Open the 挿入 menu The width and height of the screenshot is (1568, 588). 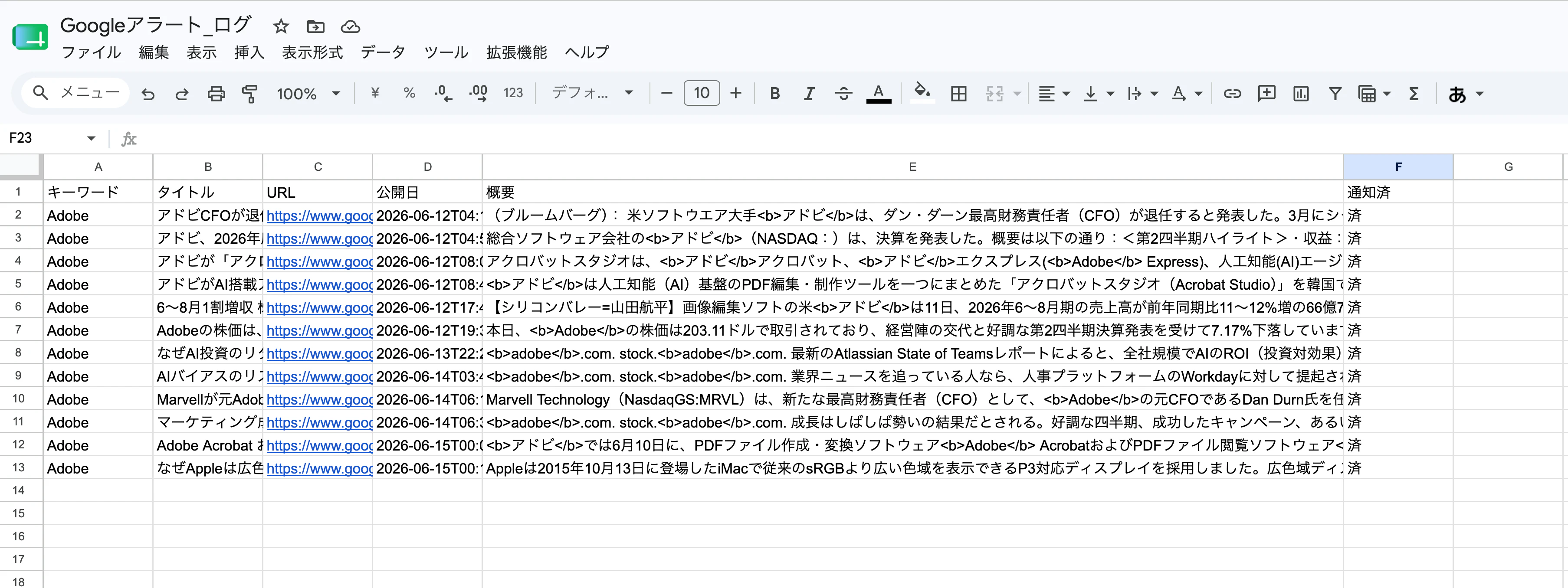pos(249,52)
